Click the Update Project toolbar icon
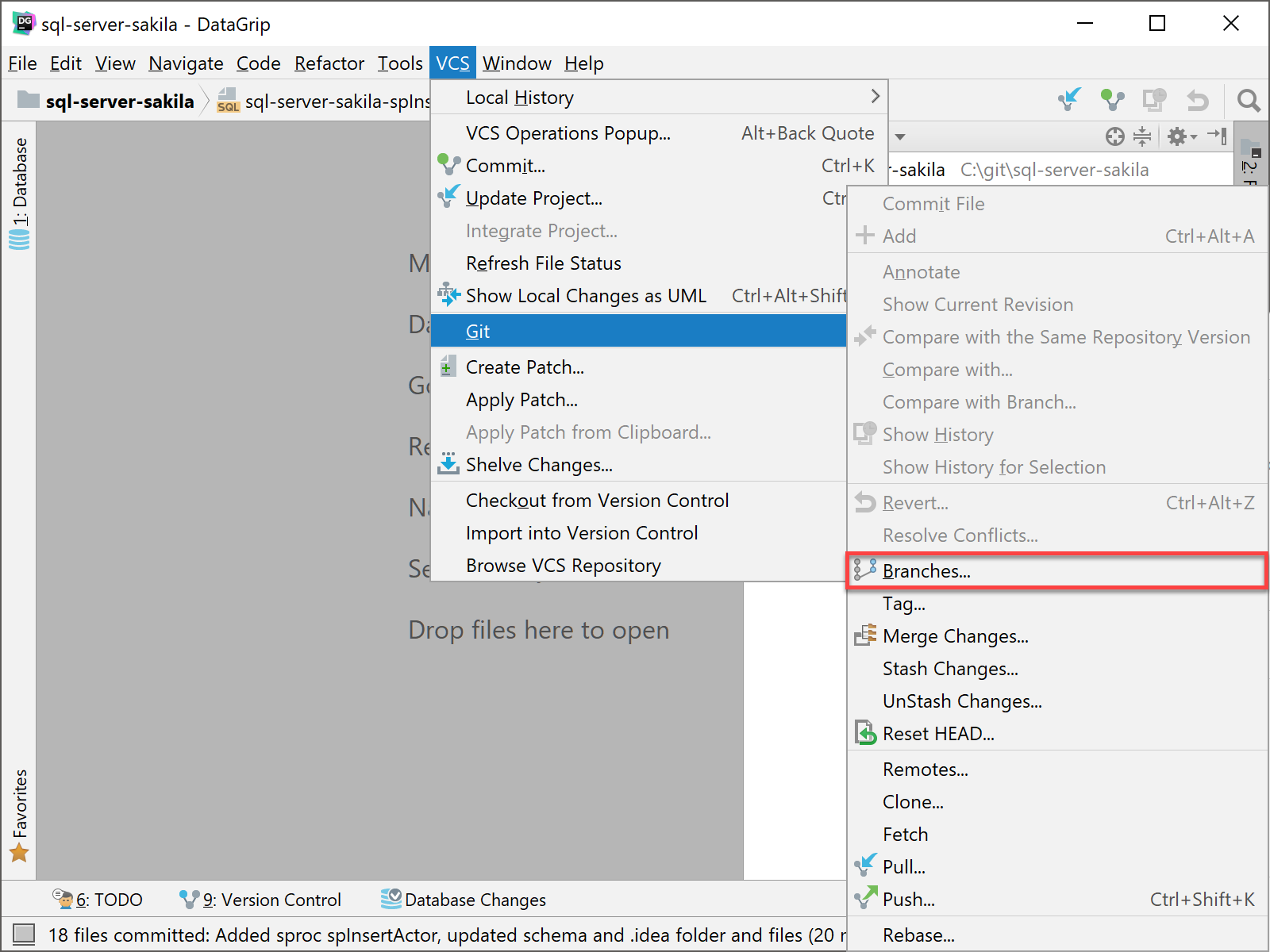This screenshot has width=1270, height=952. [1070, 99]
